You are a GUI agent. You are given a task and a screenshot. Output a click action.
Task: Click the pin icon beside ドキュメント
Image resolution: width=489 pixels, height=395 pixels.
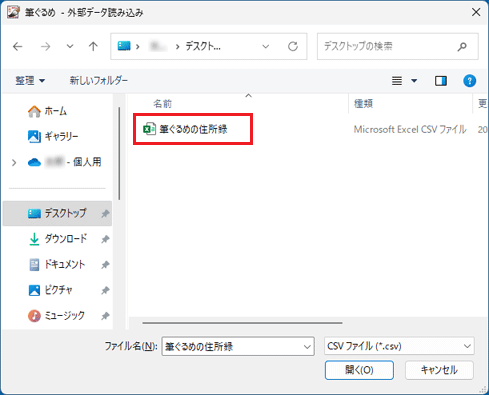pyautogui.click(x=105, y=265)
